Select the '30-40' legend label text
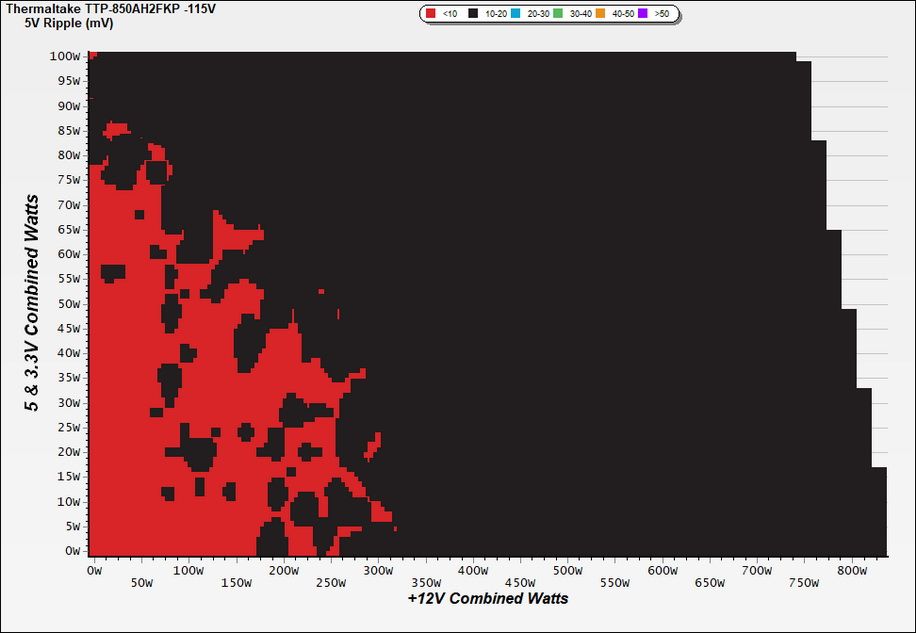The width and height of the screenshot is (916, 633). 581,14
